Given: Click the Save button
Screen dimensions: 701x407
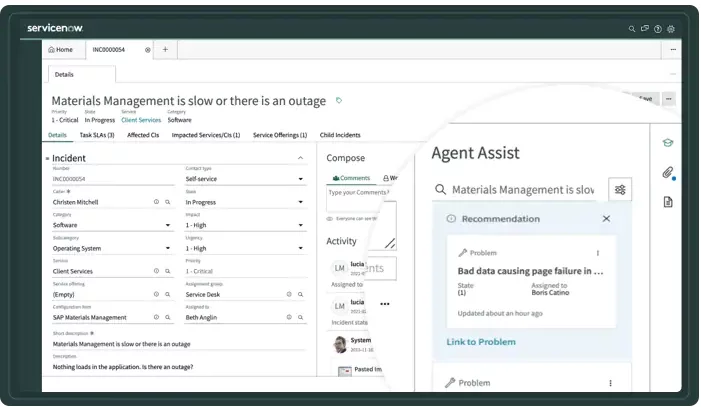Looking at the screenshot, I should (x=644, y=99).
